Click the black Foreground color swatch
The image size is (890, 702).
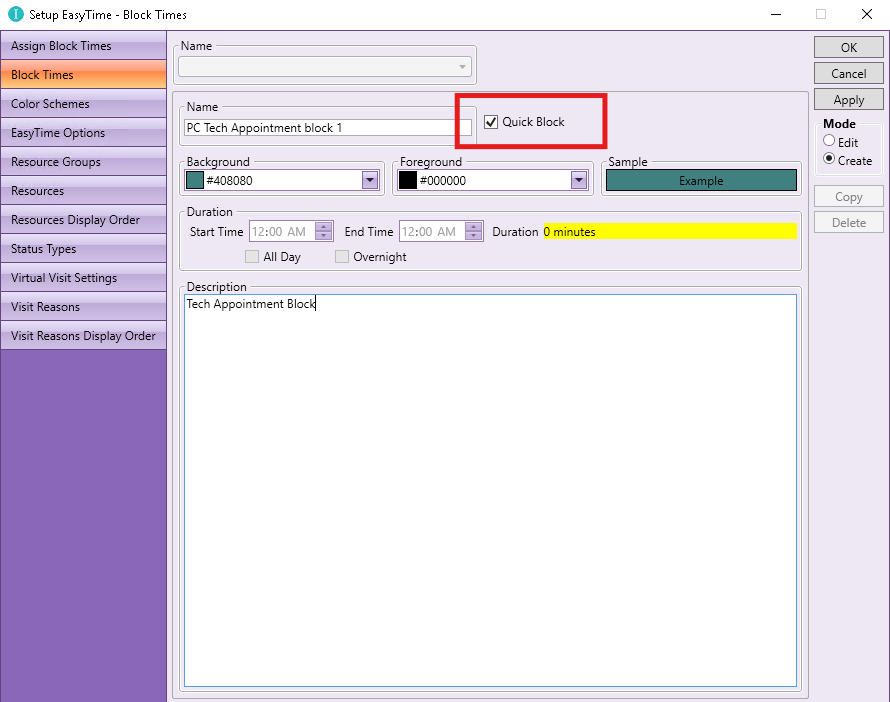408,180
